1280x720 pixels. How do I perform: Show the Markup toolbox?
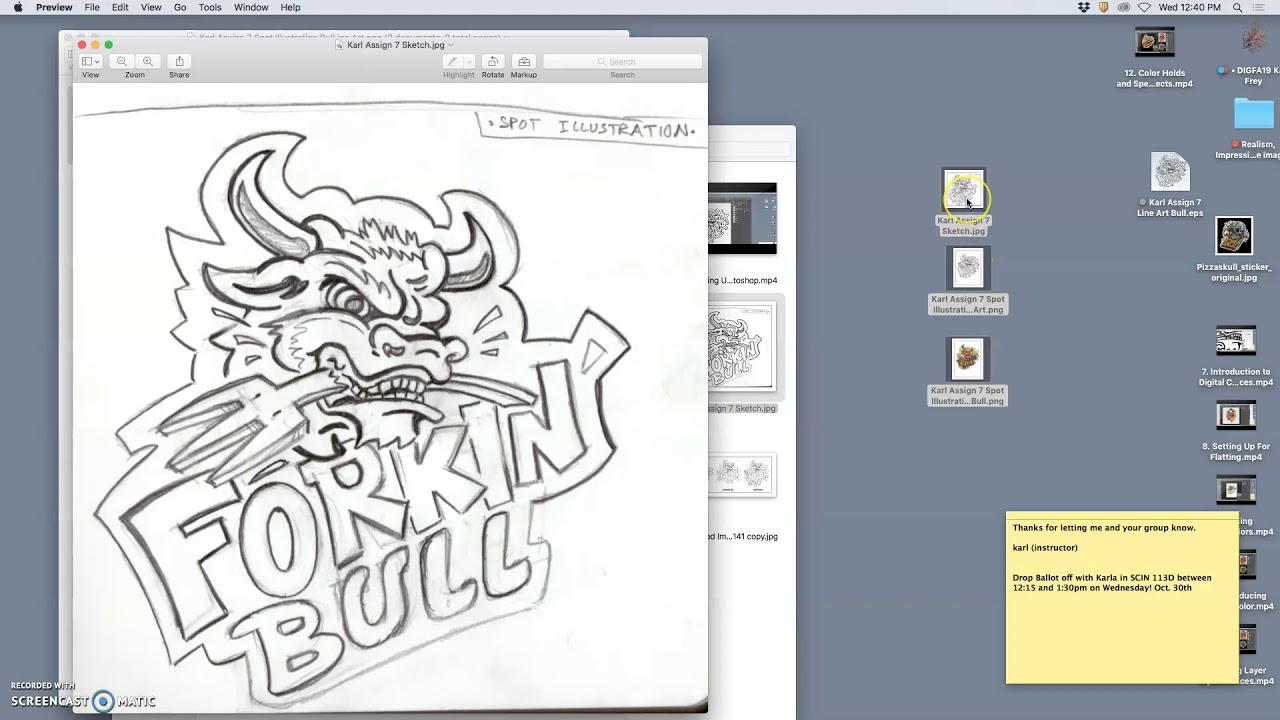[523, 61]
